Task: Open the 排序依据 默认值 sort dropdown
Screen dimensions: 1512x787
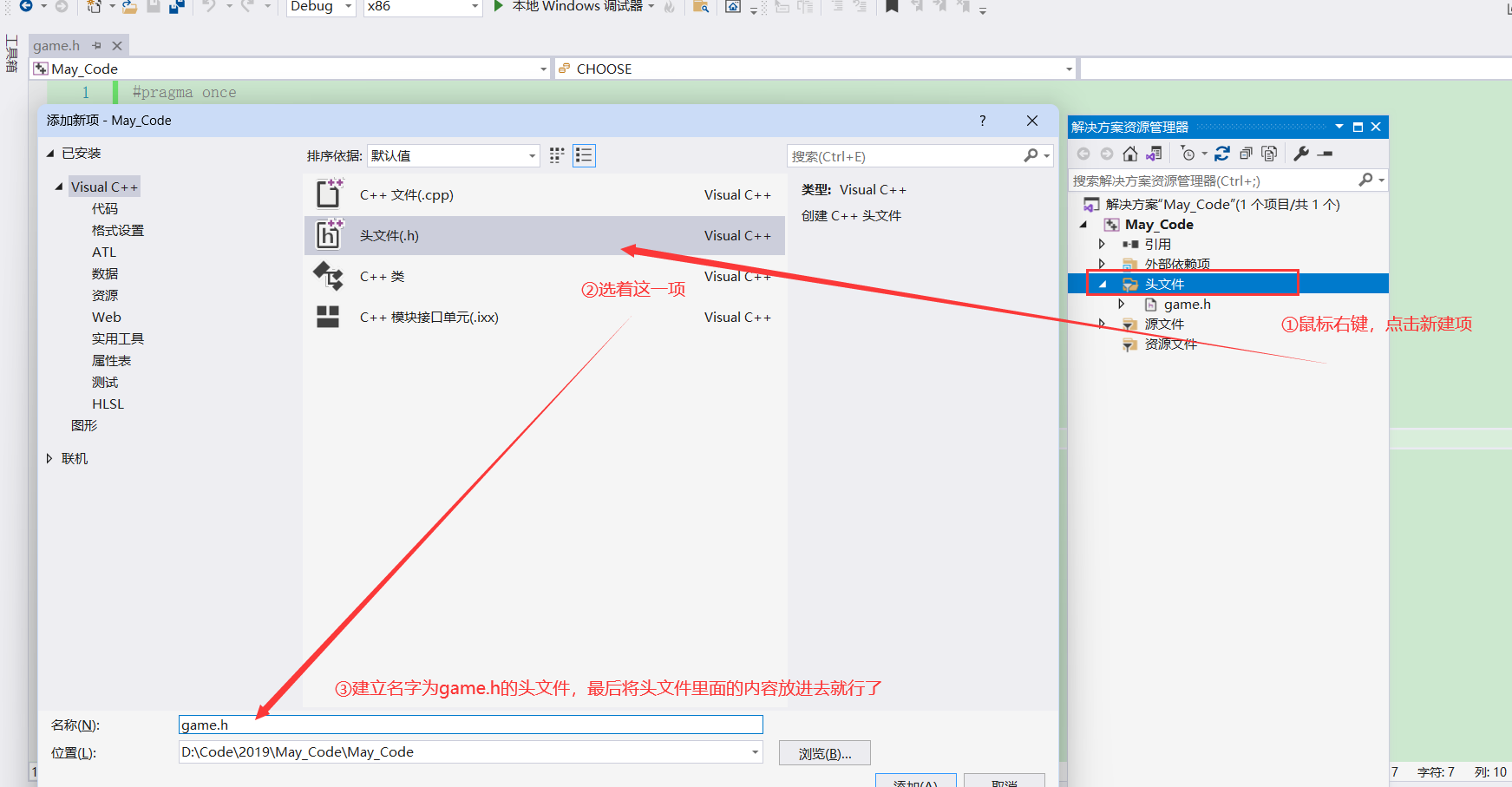Action: (532, 156)
